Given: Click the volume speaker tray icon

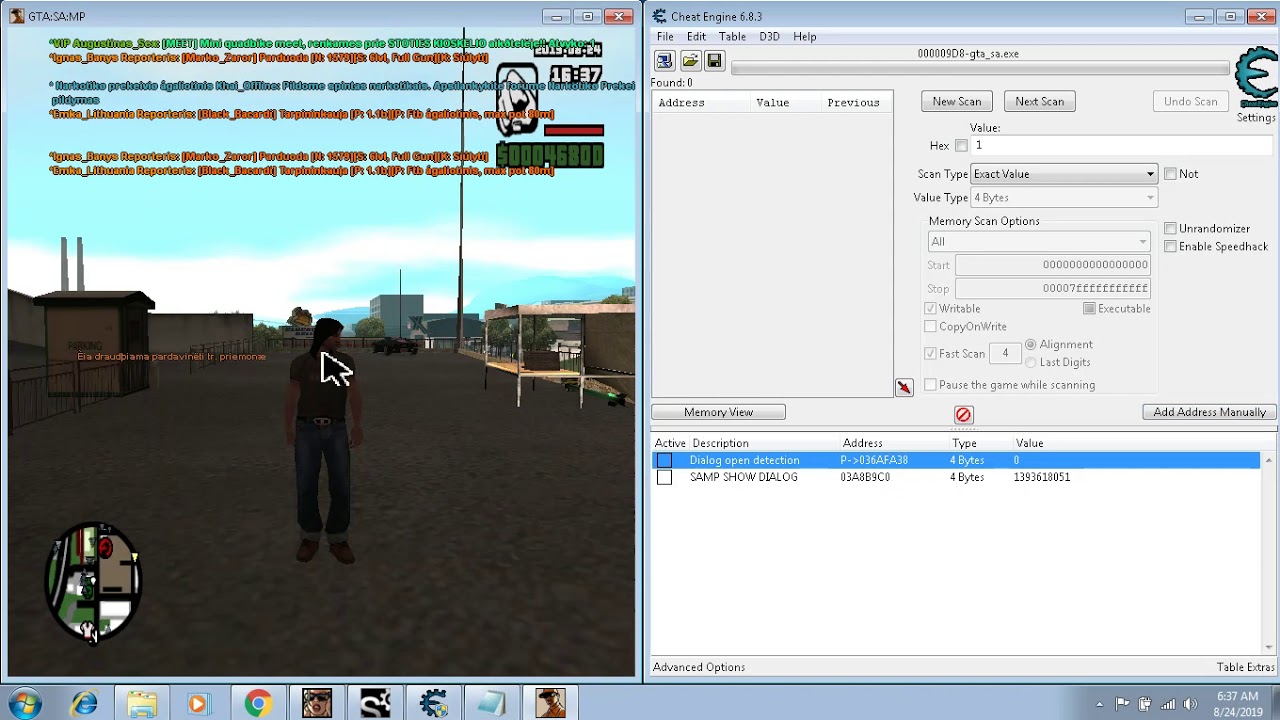Looking at the screenshot, I should 1190,704.
